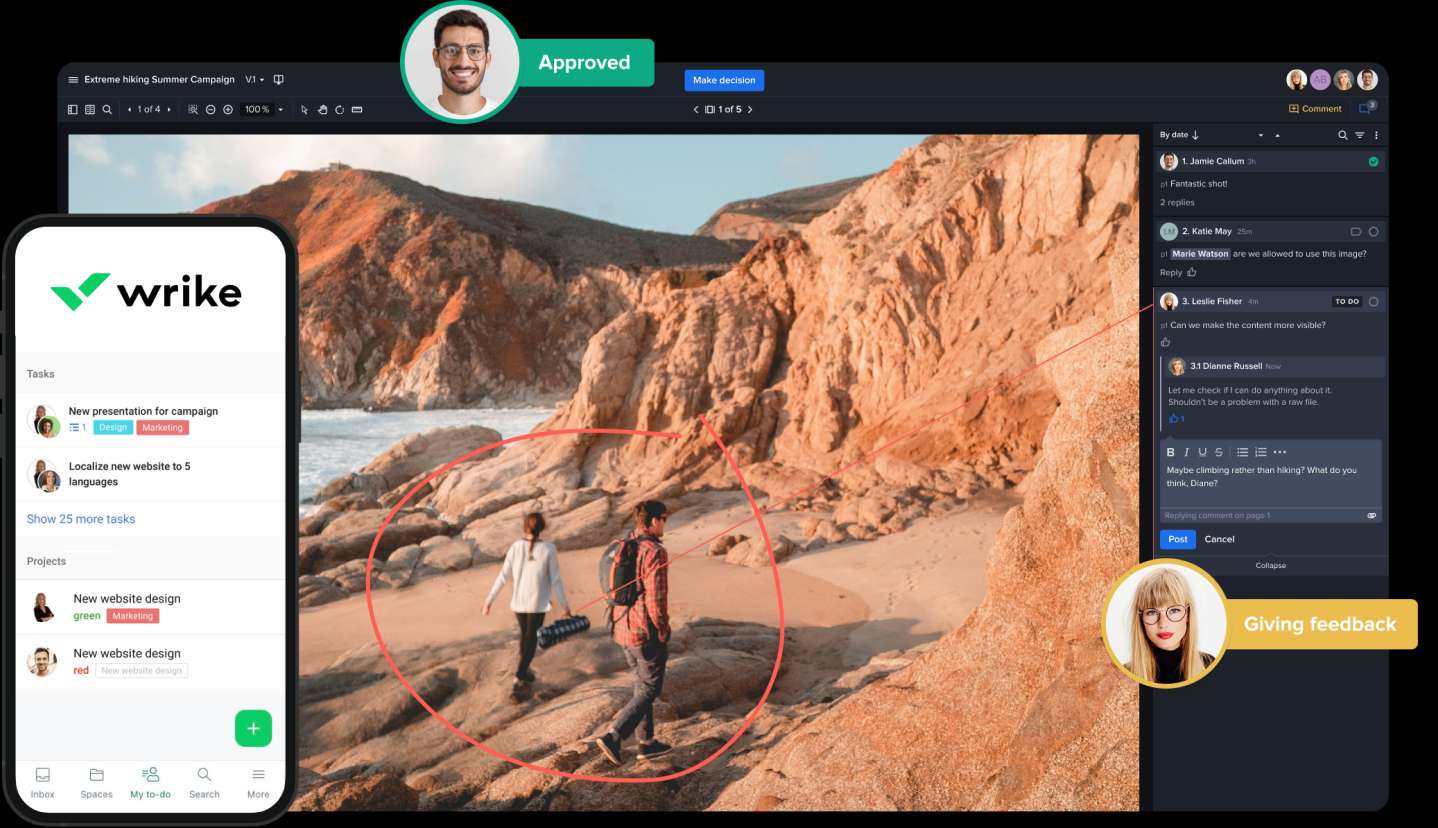Click into the reply text field
The width and height of the screenshot is (1438, 828).
[x=1270, y=482]
